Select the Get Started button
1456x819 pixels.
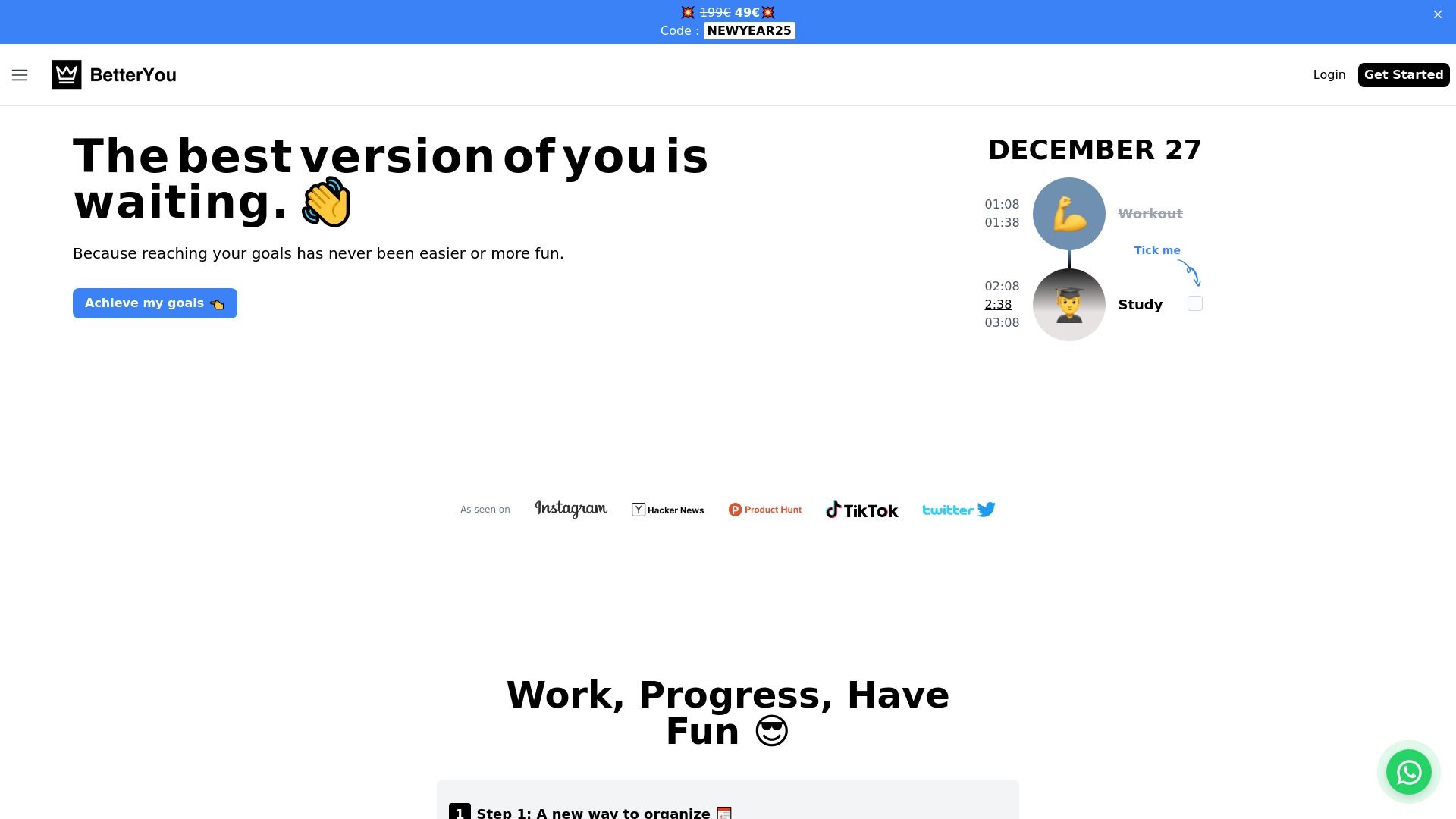(x=1404, y=75)
